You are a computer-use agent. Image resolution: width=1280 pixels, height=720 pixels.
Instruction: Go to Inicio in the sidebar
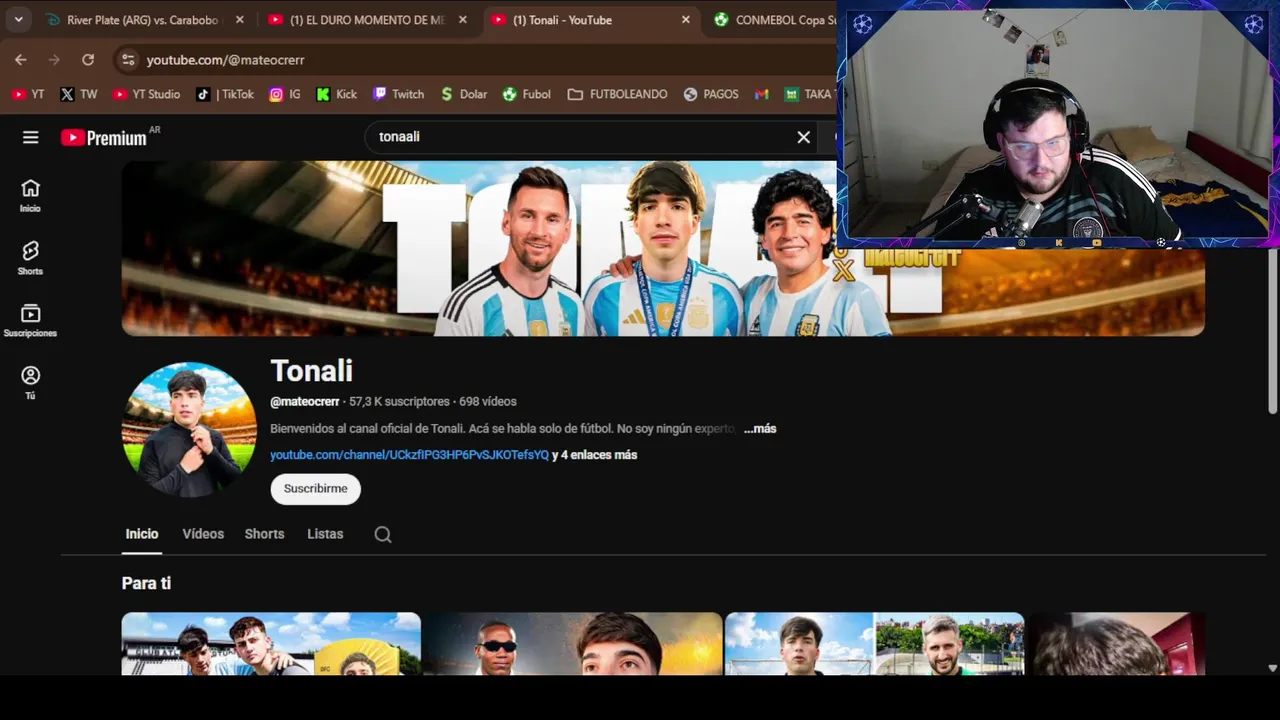30,195
